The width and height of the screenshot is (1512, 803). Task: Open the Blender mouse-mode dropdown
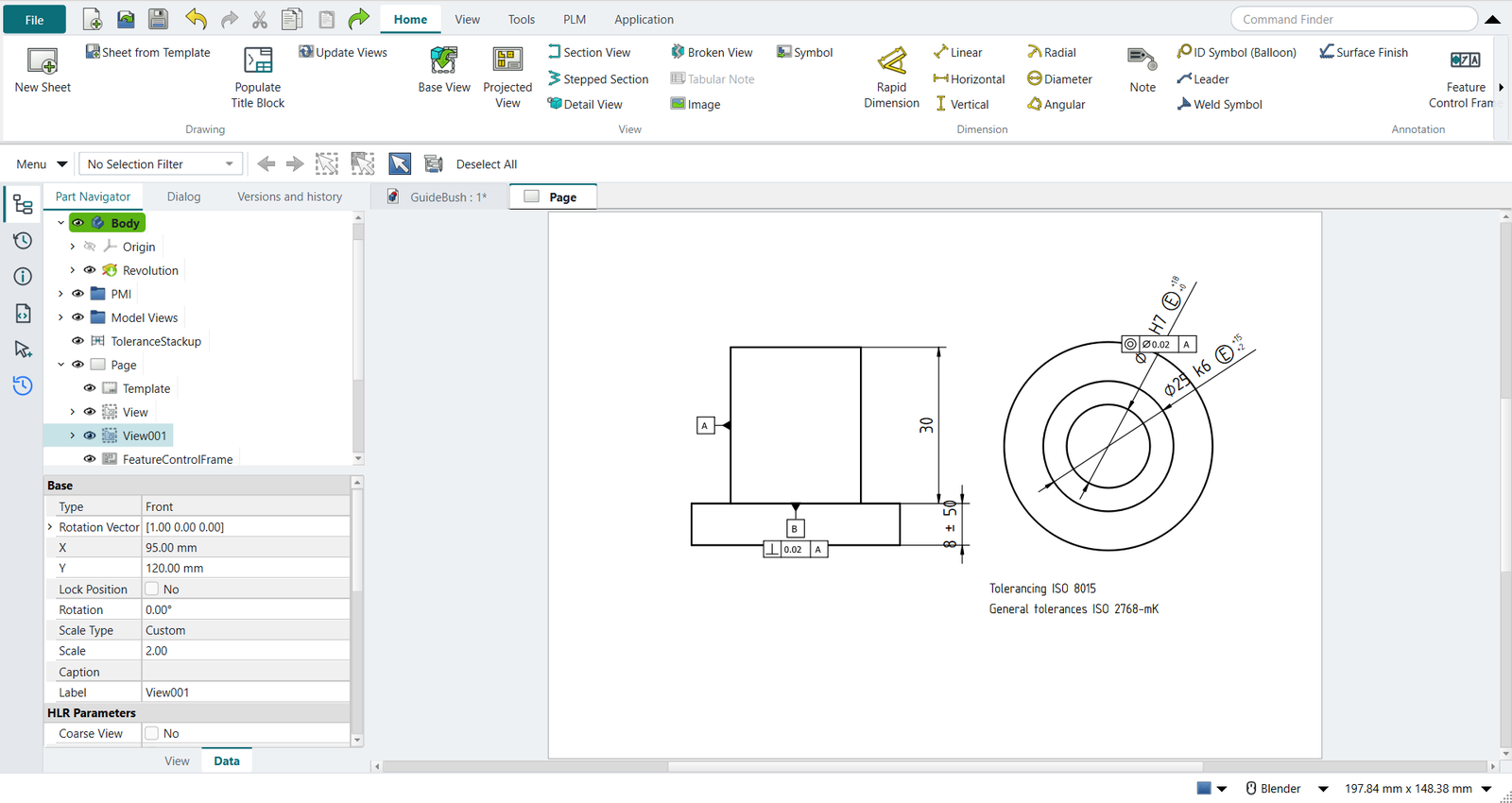click(1323, 789)
